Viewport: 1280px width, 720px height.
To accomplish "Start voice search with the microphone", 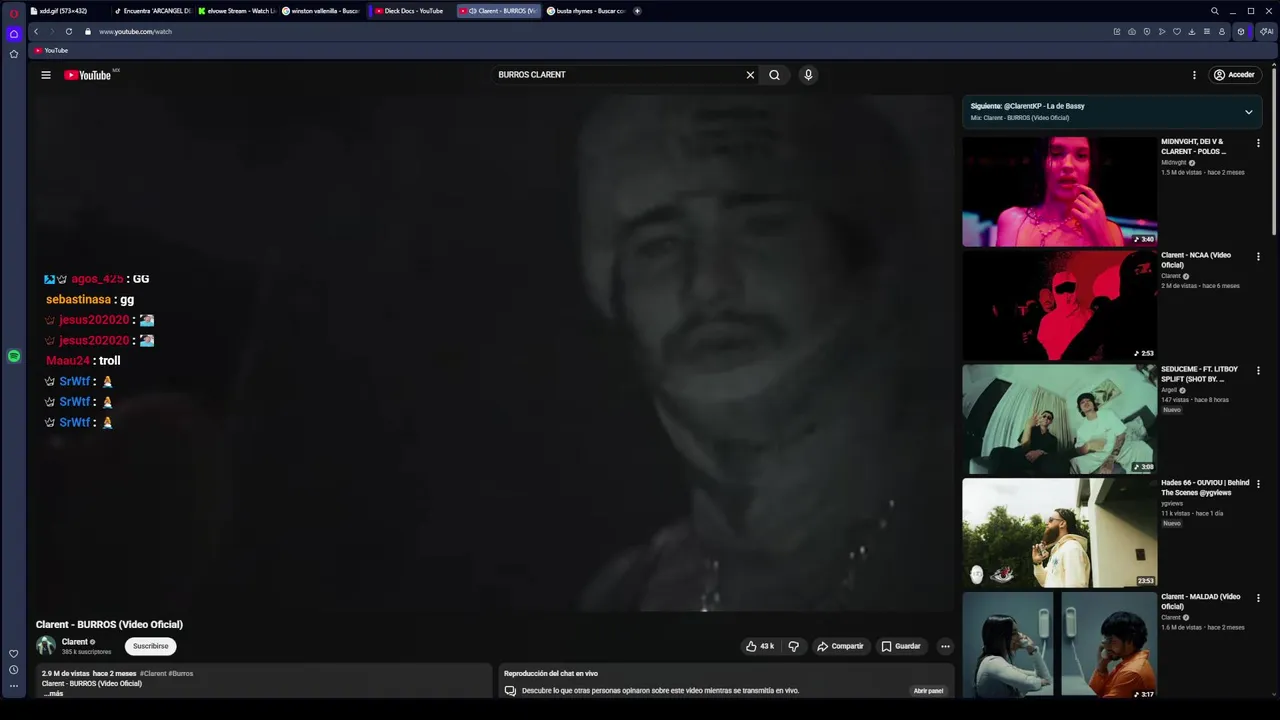I will [x=808, y=75].
